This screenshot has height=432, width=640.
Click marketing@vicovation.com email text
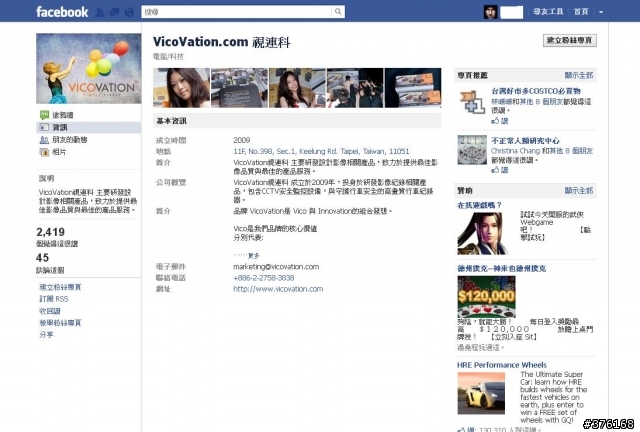276,267
